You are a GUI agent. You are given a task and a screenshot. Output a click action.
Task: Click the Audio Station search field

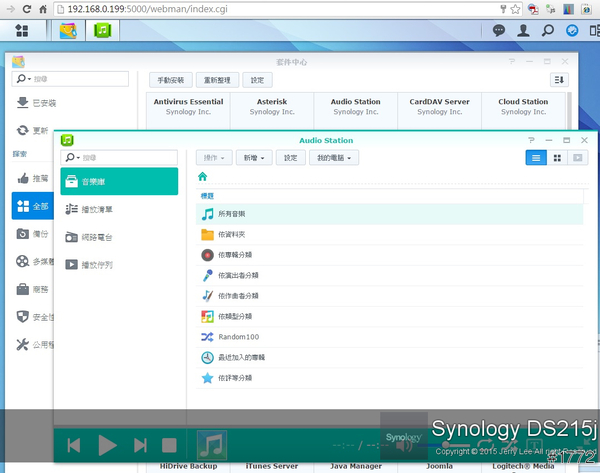coord(120,158)
